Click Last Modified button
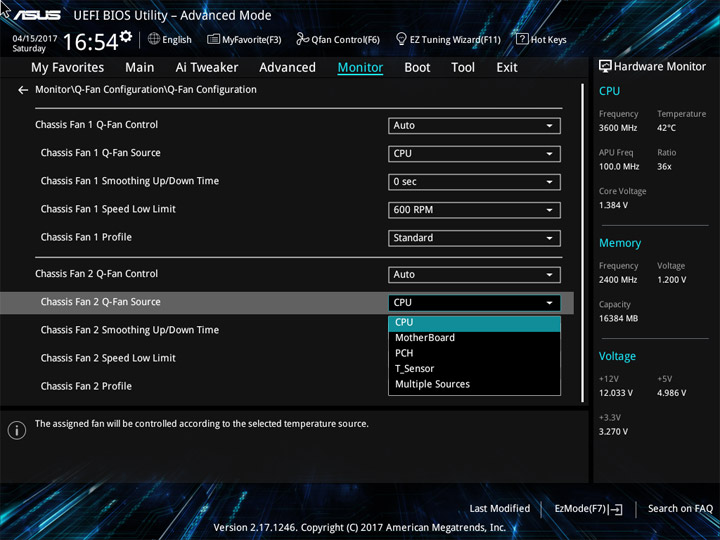Image resolution: width=720 pixels, height=540 pixels. tap(500, 509)
